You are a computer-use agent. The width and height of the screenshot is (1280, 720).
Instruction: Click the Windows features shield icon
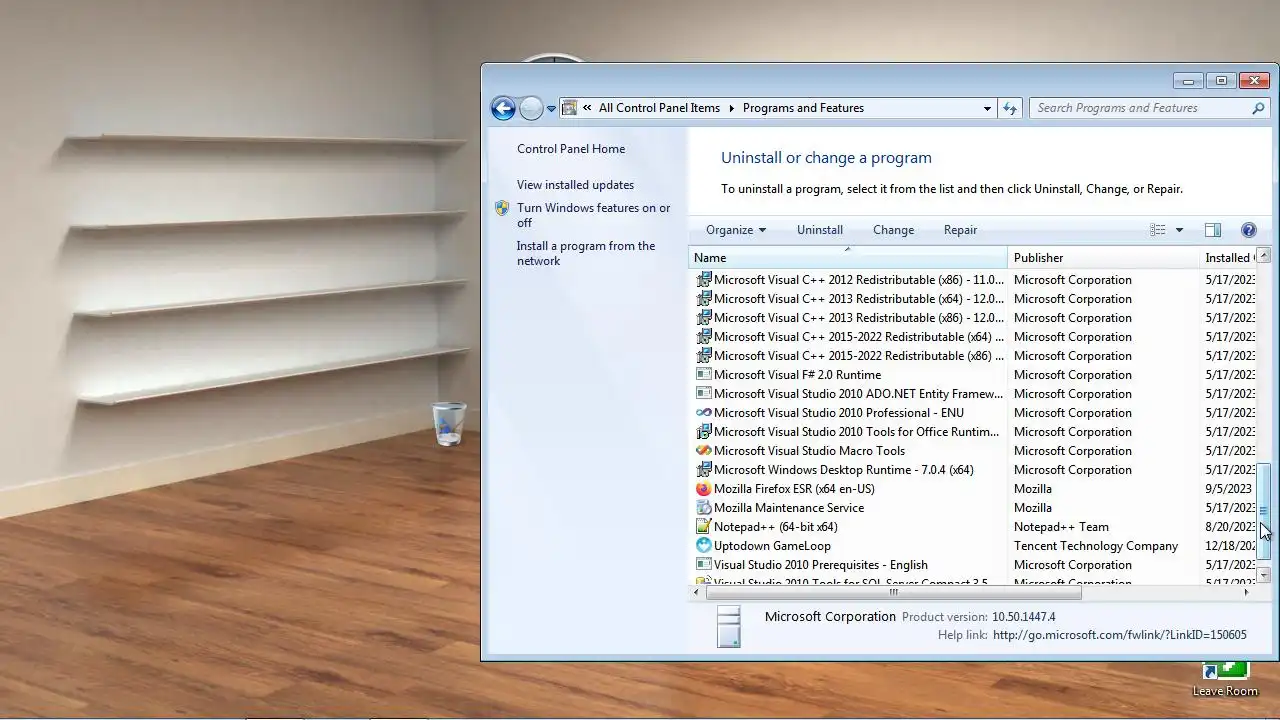(502, 208)
